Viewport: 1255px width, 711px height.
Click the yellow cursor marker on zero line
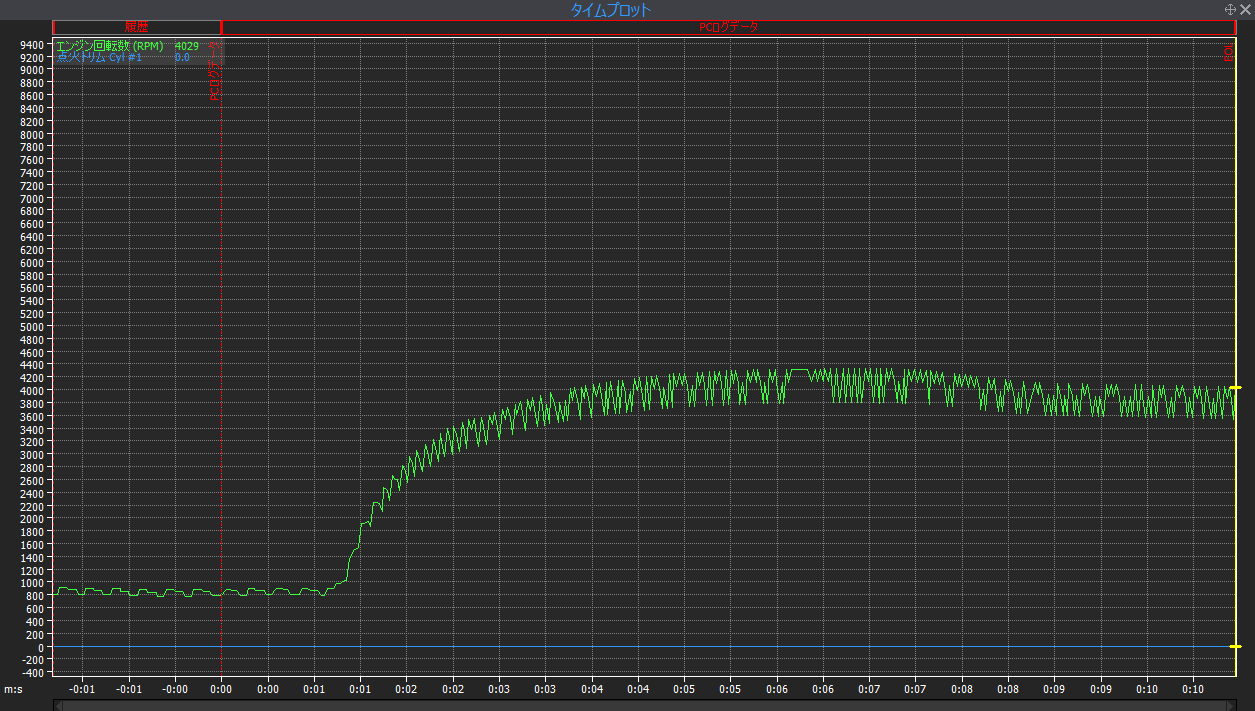click(x=1235, y=647)
